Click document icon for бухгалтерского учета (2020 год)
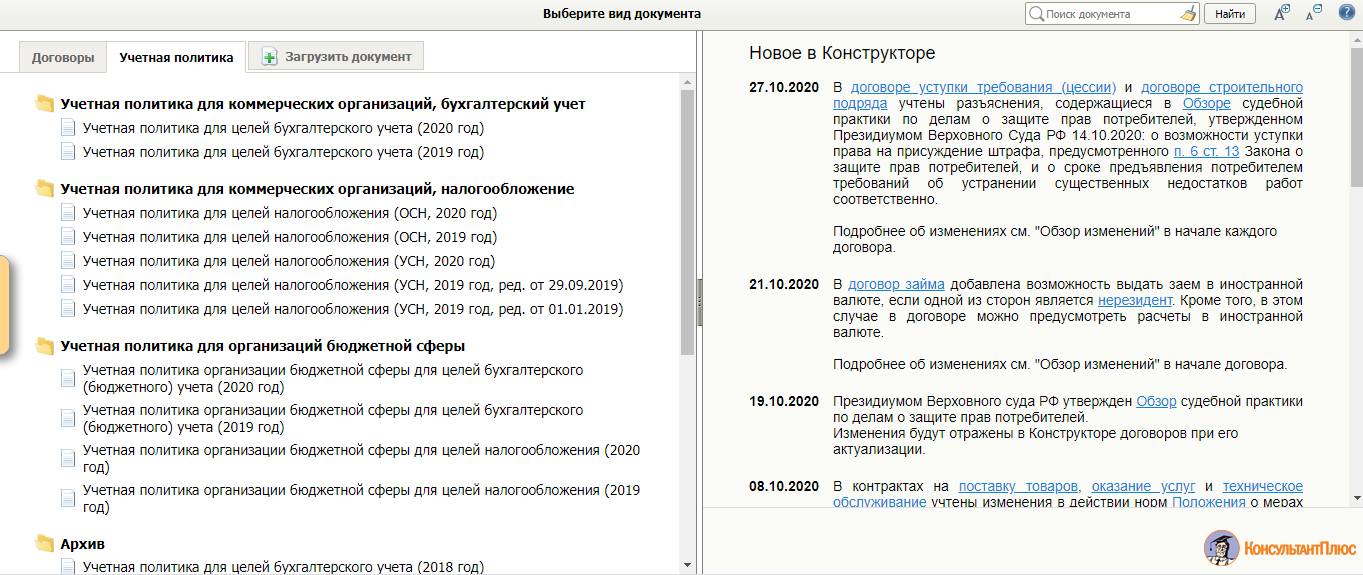Image resolution: width=1363 pixels, height=575 pixels. 68,128
